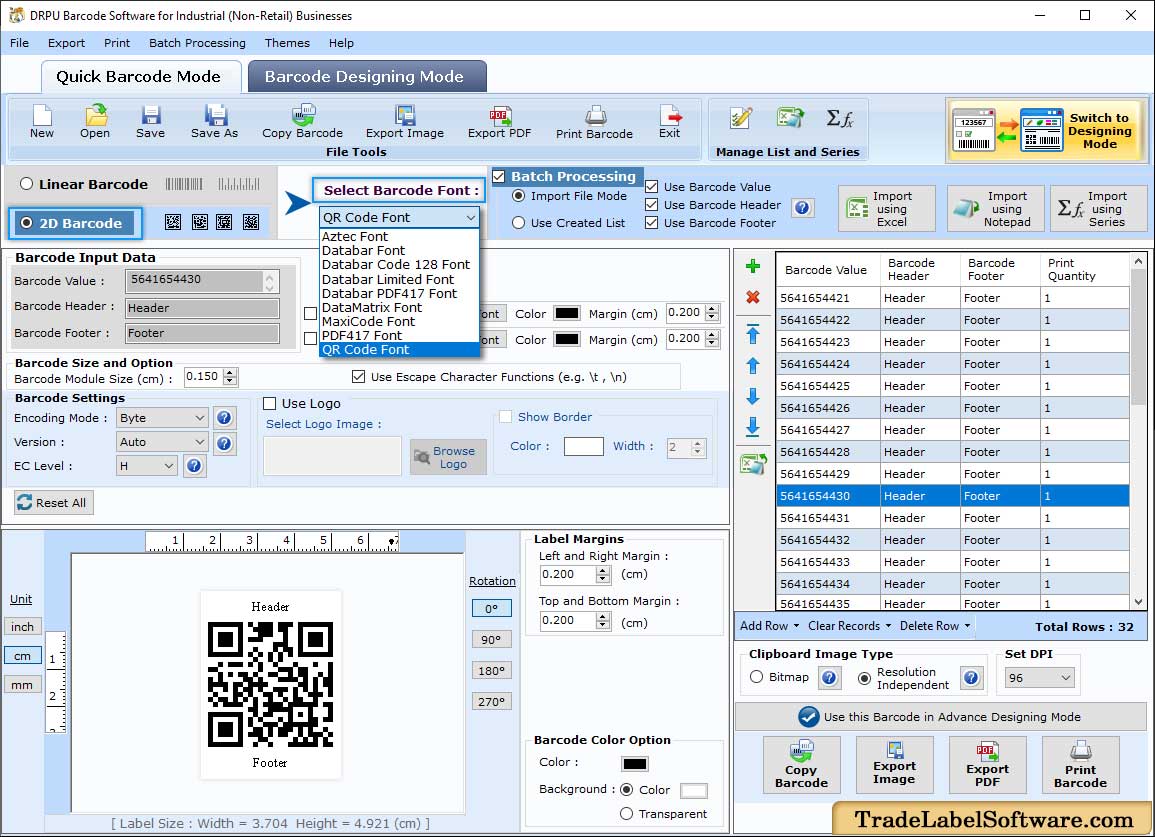Click the export list icon beside table
The height and width of the screenshot is (837, 1155).
tap(754, 464)
